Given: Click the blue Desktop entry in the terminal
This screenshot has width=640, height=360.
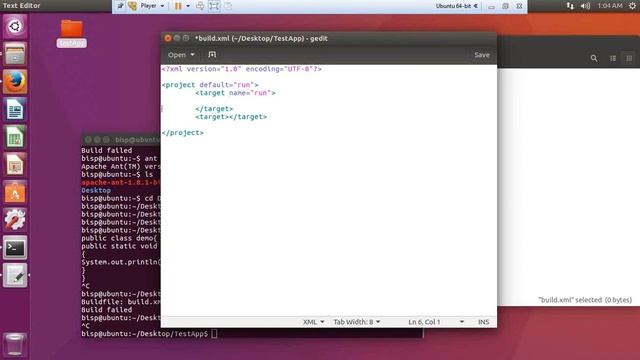Looking at the screenshot, I should (x=96, y=191).
